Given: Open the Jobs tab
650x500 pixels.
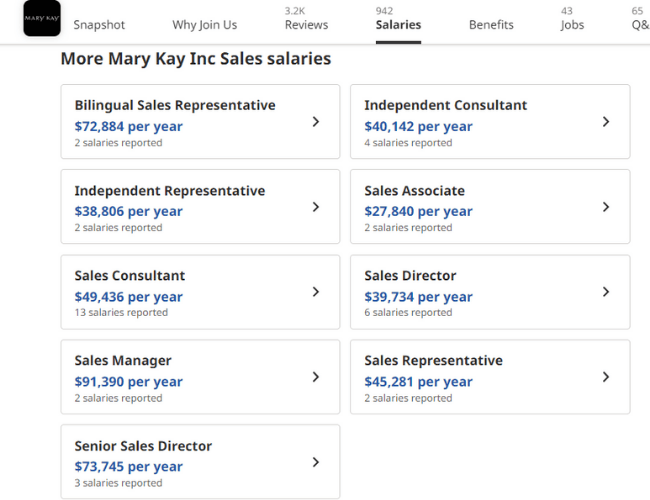Looking at the screenshot, I should (572, 25).
